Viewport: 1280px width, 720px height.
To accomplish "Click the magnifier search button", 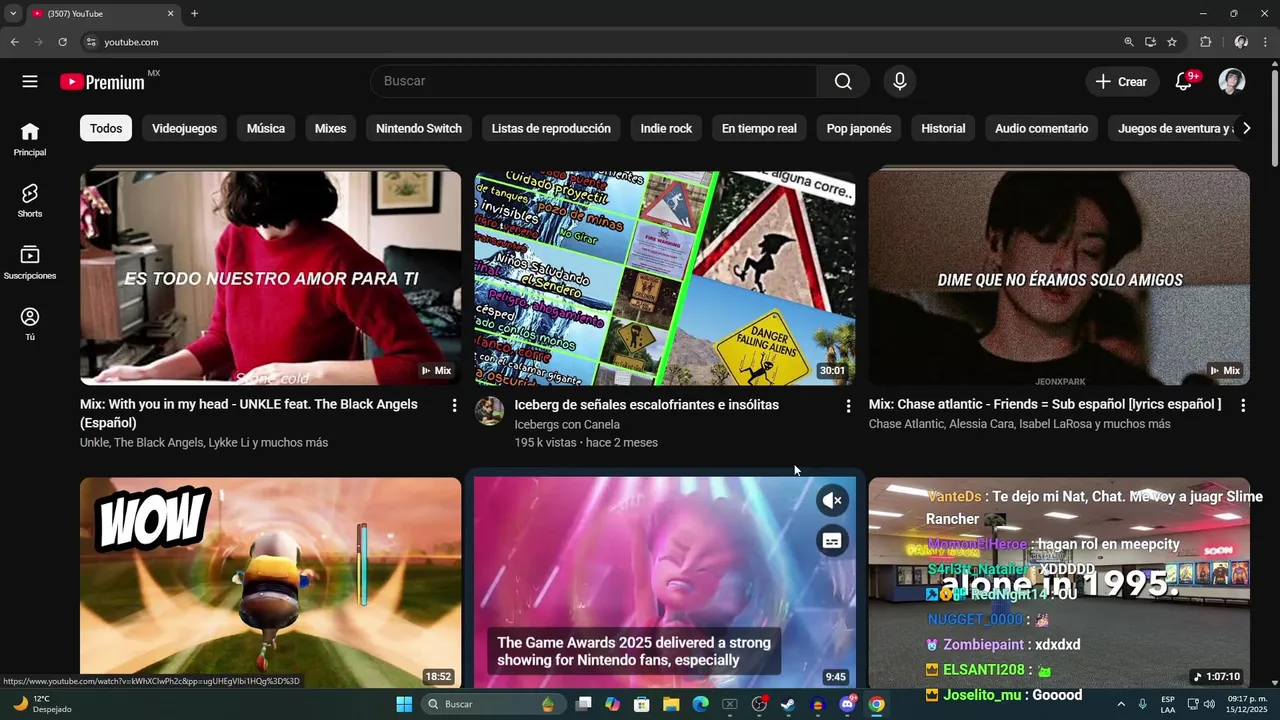I will 843,82.
